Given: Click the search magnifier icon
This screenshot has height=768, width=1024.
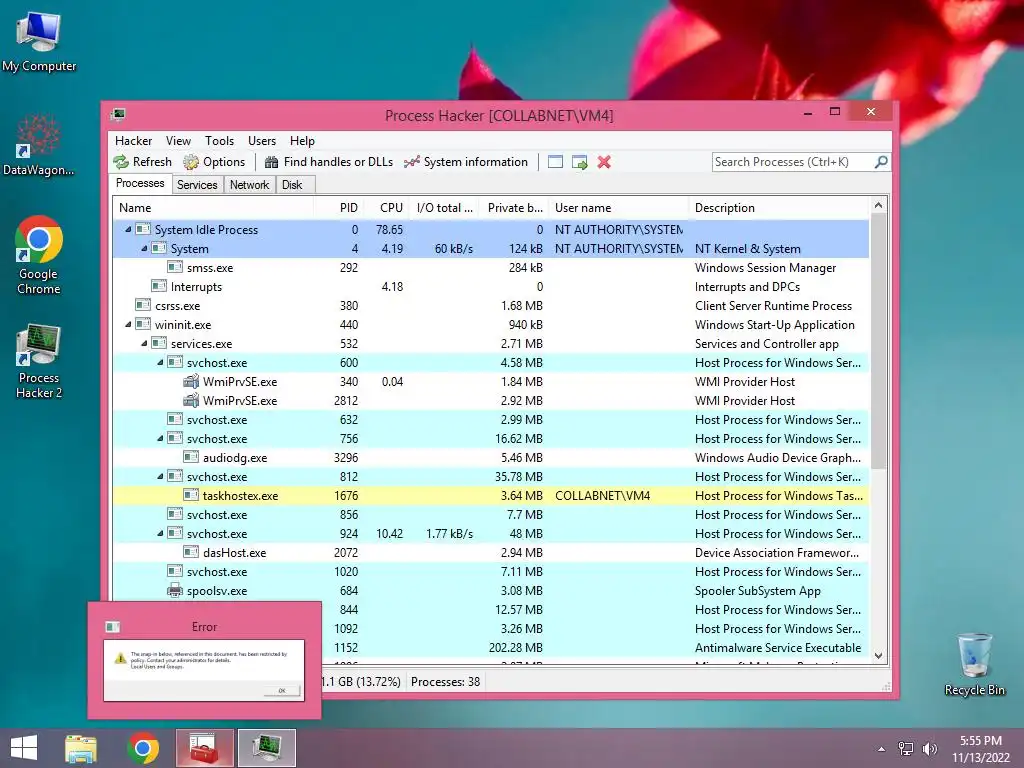Looking at the screenshot, I should pos(881,161).
